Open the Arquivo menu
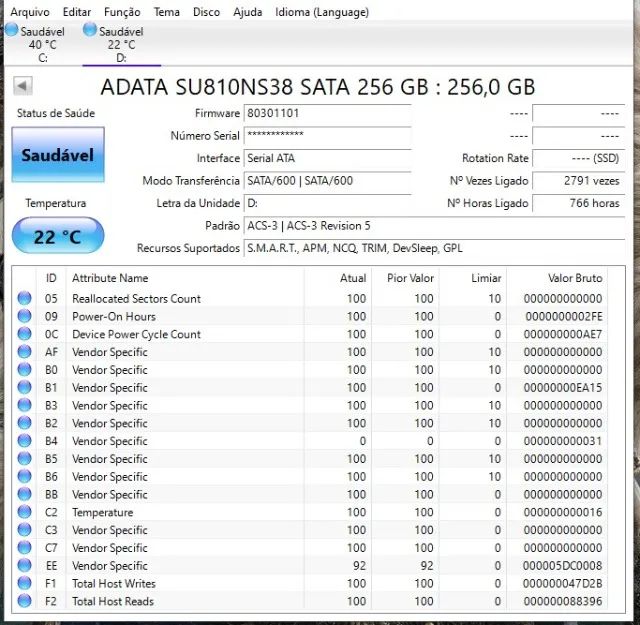 click(x=30, y=12)
